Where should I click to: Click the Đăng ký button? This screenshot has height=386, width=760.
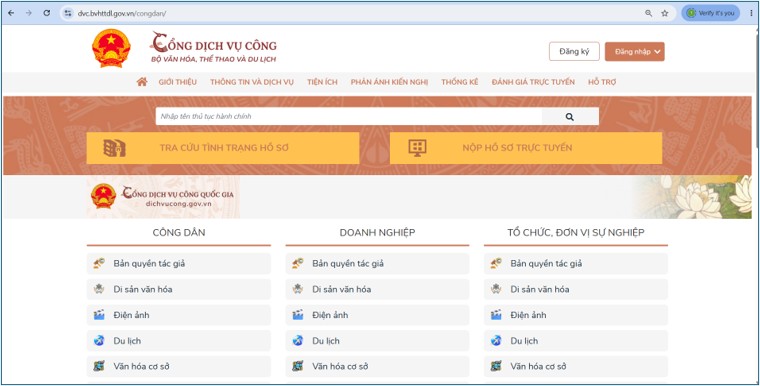coord(574,51)
